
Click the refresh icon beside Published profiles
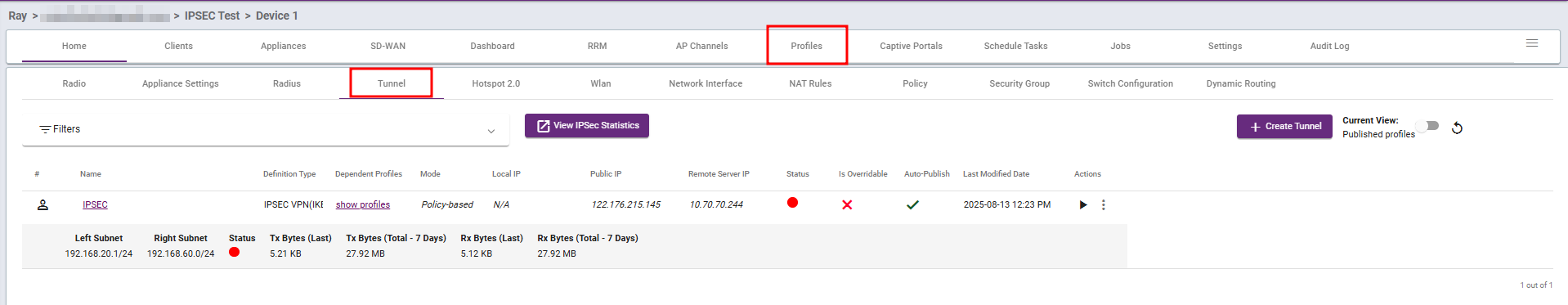point(1457,128)
